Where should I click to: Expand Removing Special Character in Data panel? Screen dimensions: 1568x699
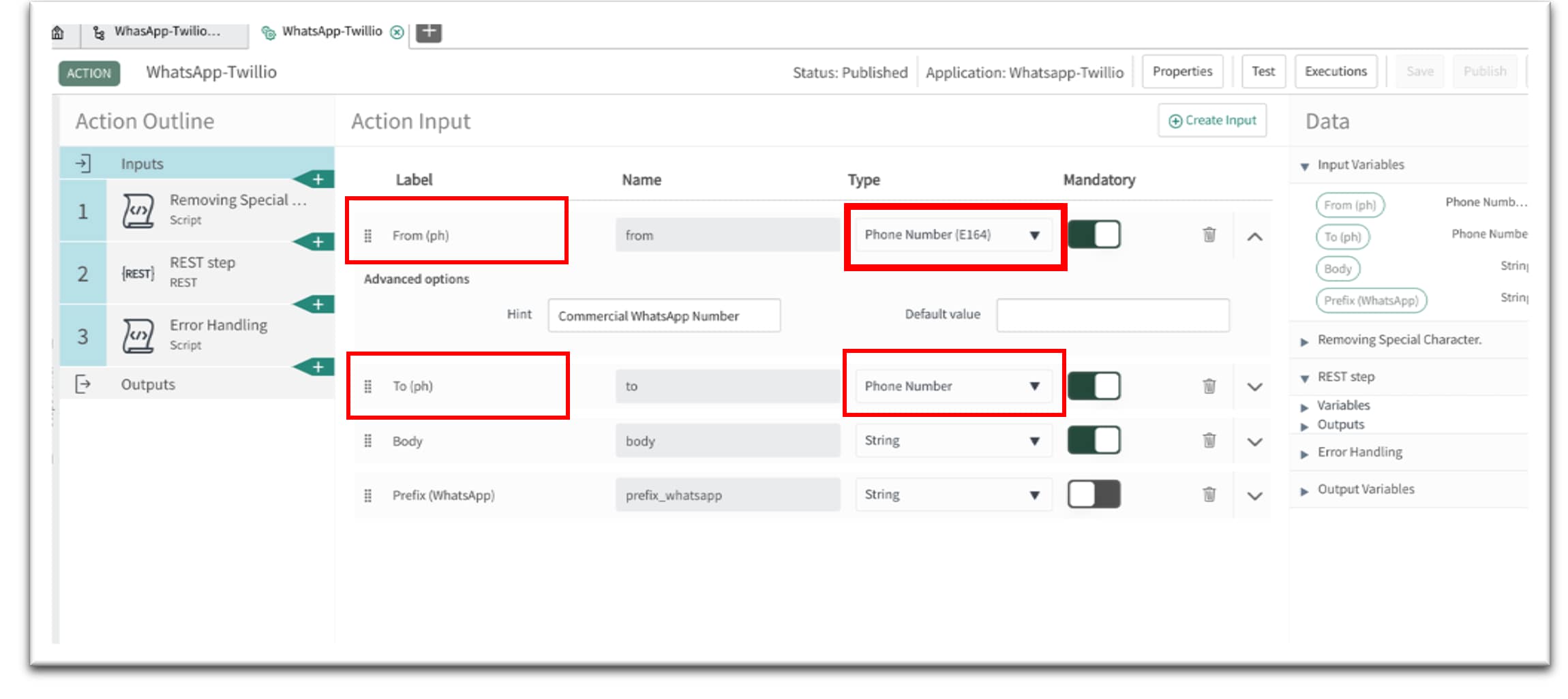click(1304, 341)
